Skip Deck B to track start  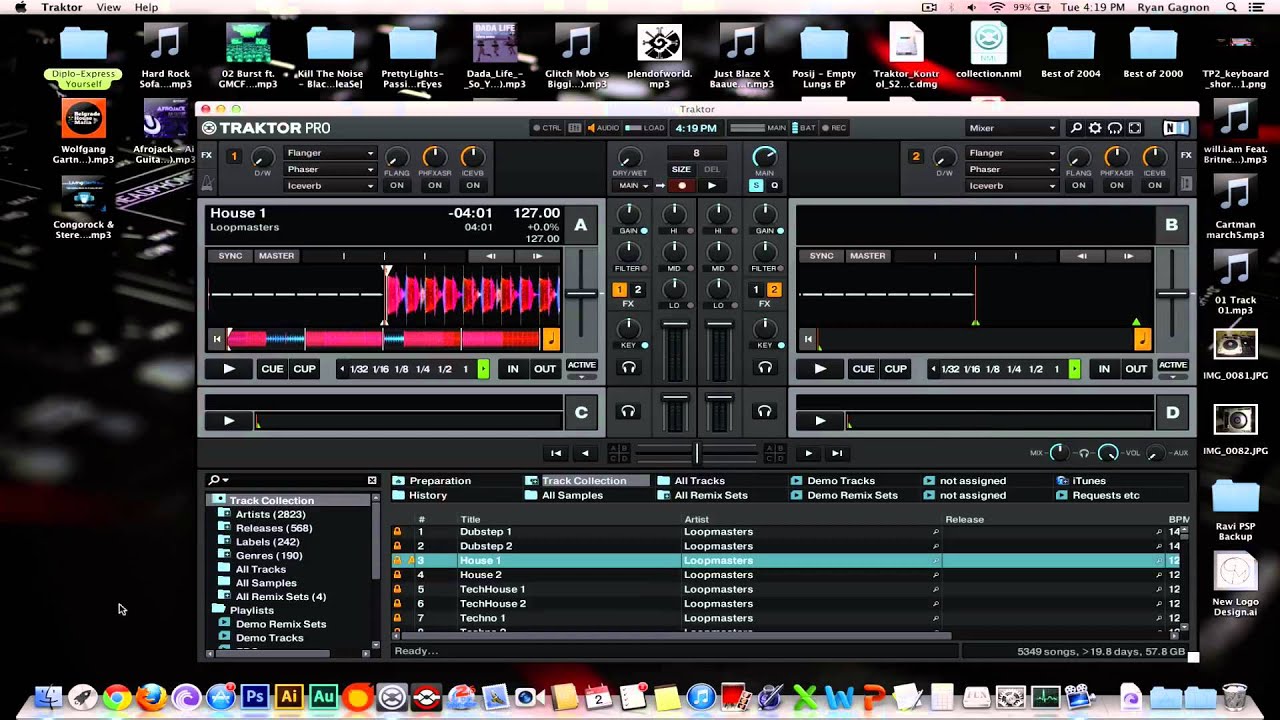click(x=808, y=340)
